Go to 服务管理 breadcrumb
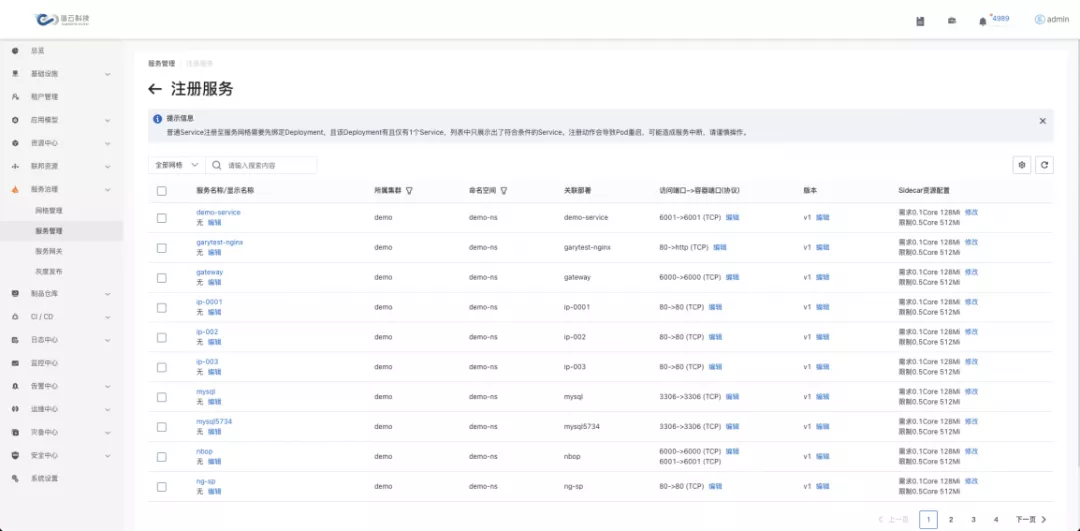Viewport: 1080px width, 531px height. [162, 63]
